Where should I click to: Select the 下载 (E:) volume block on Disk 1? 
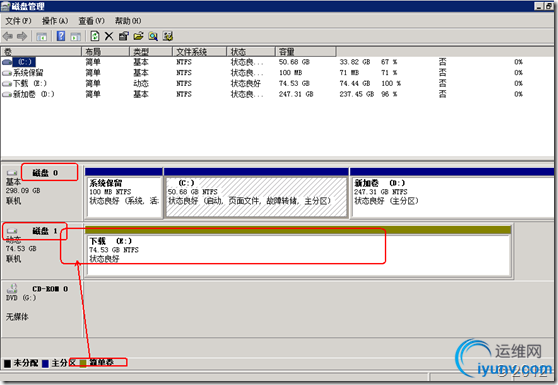pyautogui.click(x=298, y=255)
